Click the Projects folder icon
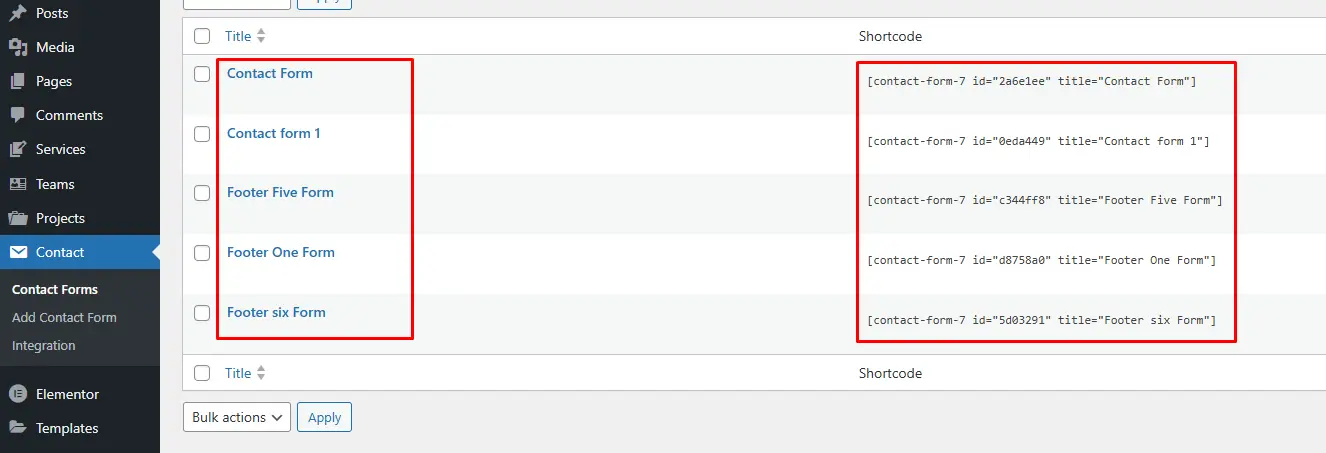Viewport: 1326px width, 453px height. coord(17,218)
